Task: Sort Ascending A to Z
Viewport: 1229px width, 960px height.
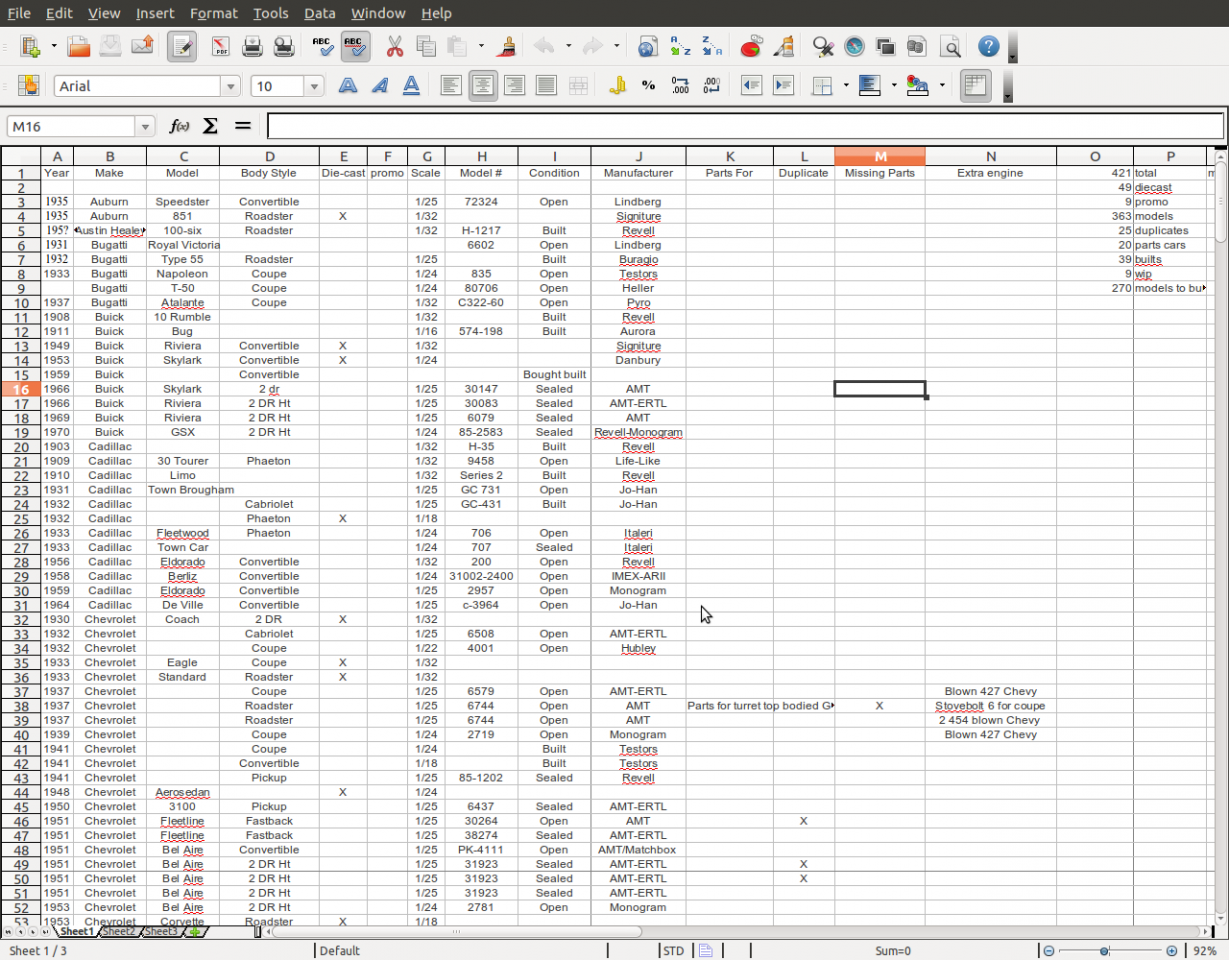Action: click(x=680, y=46)
